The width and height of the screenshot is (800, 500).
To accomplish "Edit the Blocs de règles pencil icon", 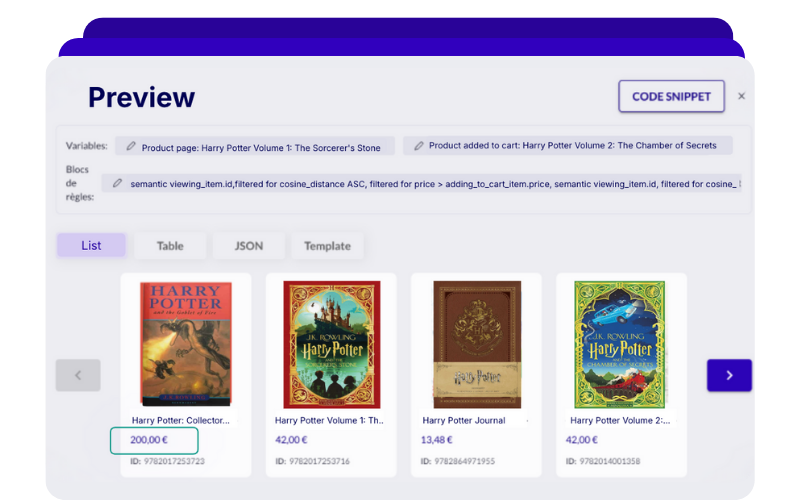I will click(x=117, y=183).
